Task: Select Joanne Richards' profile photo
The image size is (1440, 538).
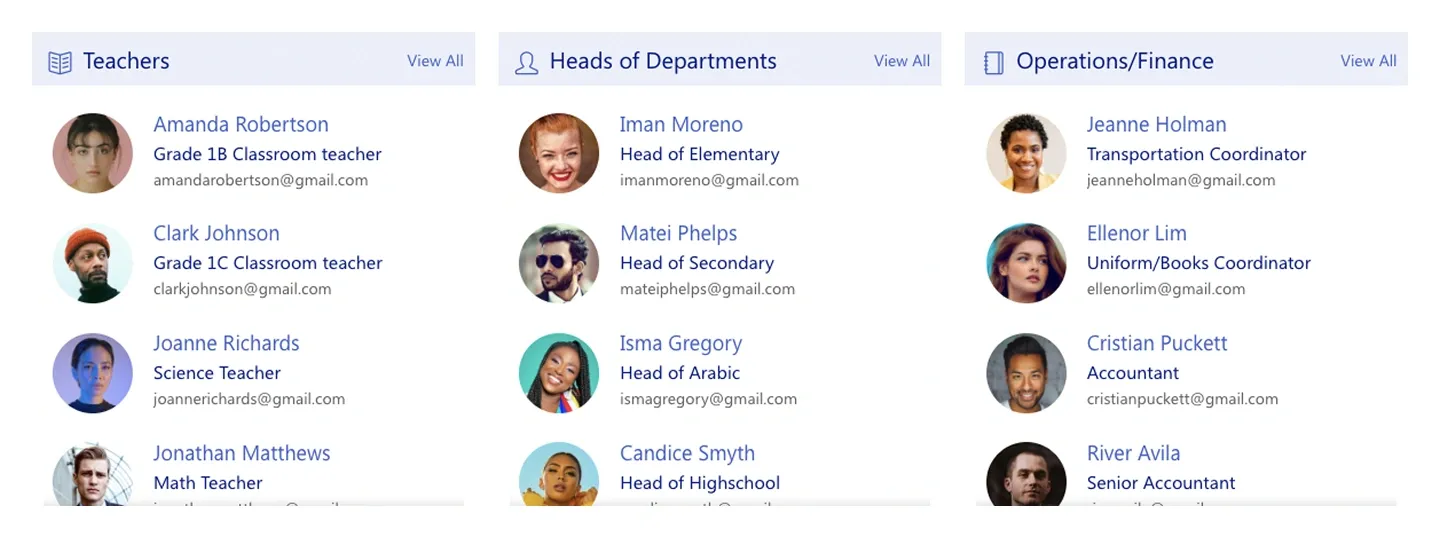Action: click(x=93, y=373)
